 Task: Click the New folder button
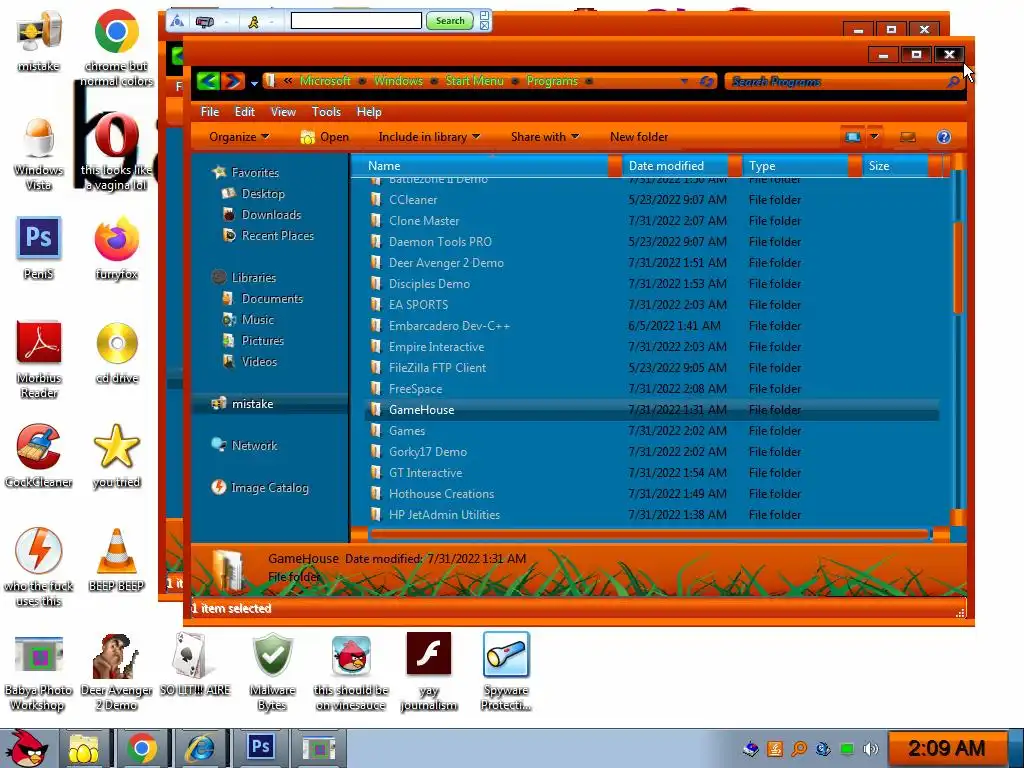coord(639,137)
